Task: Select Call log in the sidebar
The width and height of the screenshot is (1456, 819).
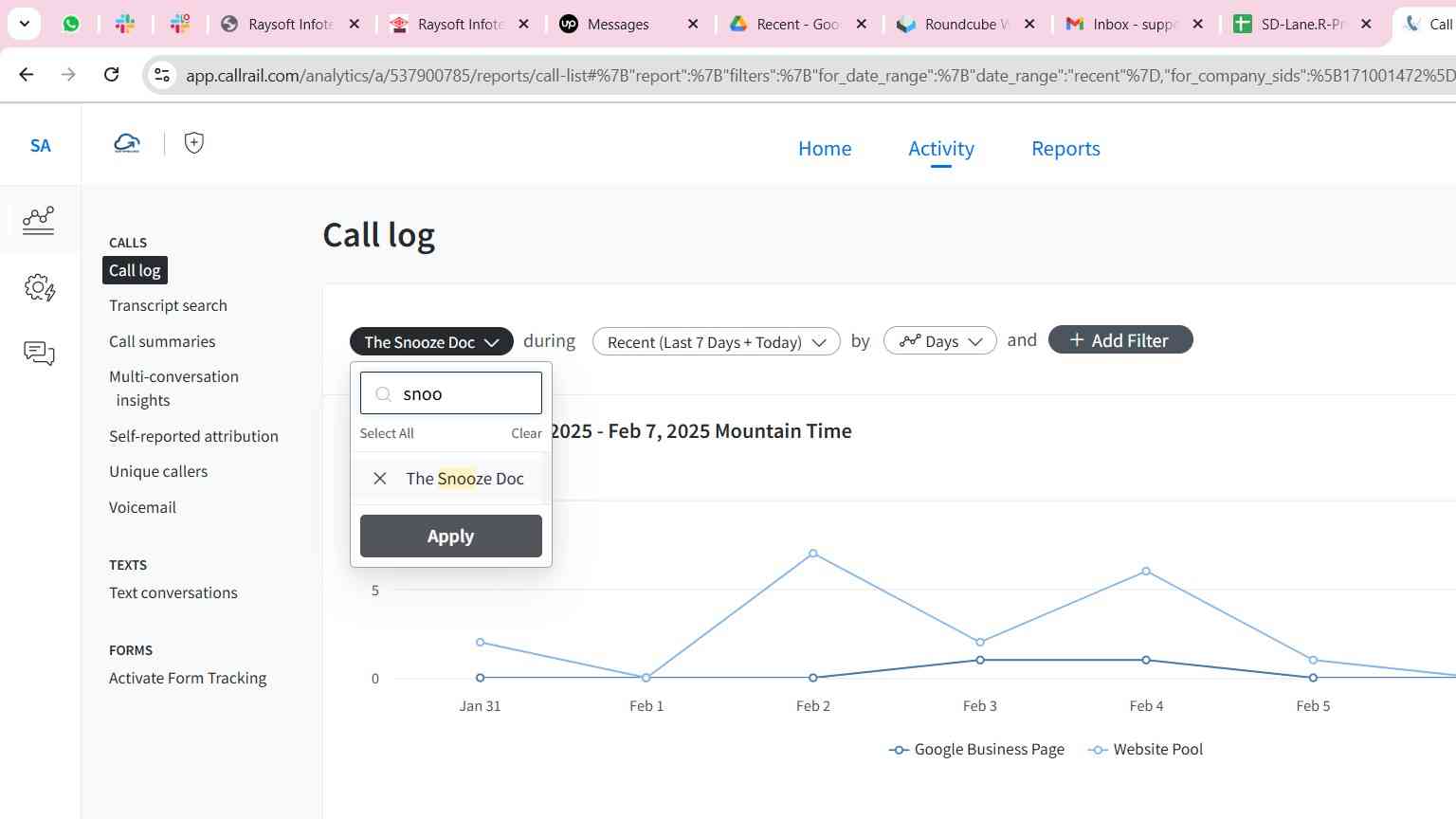Action: pyautogui.click(x=135, y=270)
